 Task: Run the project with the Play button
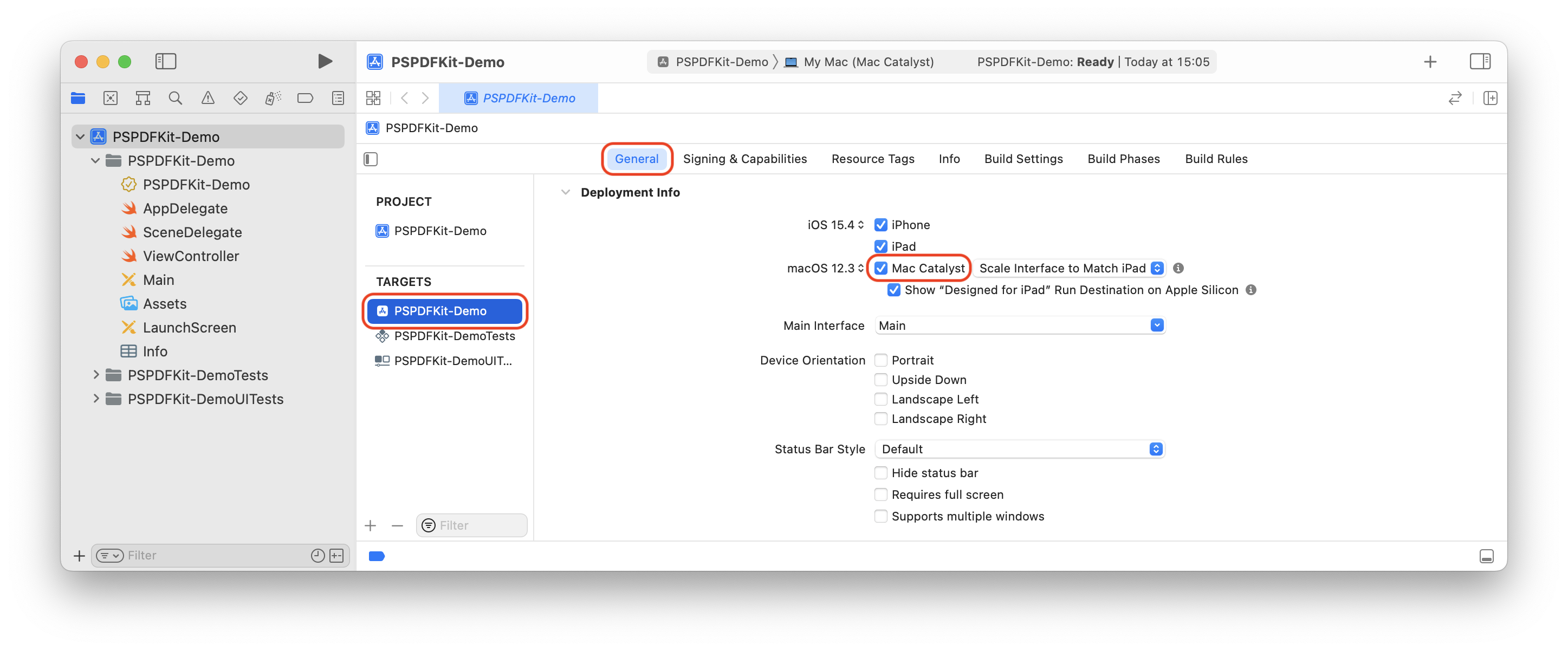pyautogui.click(x=325, y=61)
